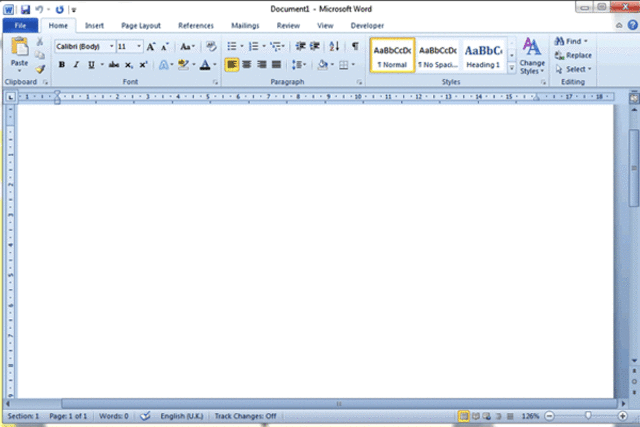Click the Text Effects icon
This screenshot has width=640, height=427.
[163, 64]
